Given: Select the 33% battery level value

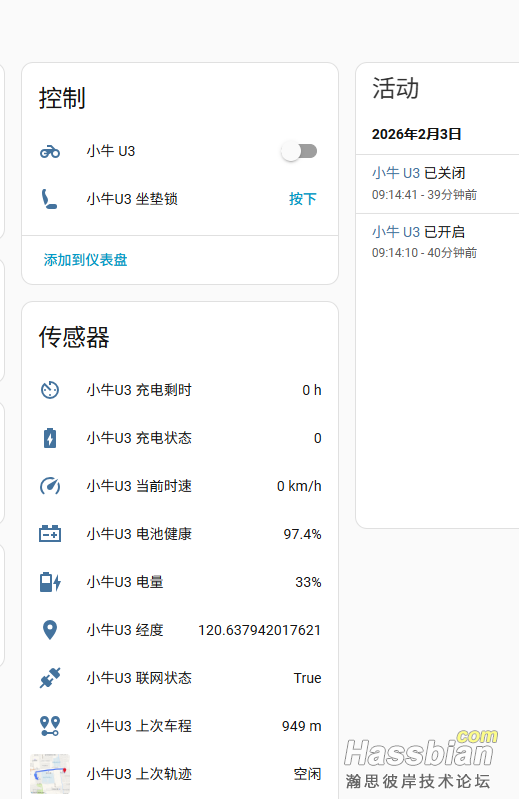Looking at the screenshot, I should 308,582.
